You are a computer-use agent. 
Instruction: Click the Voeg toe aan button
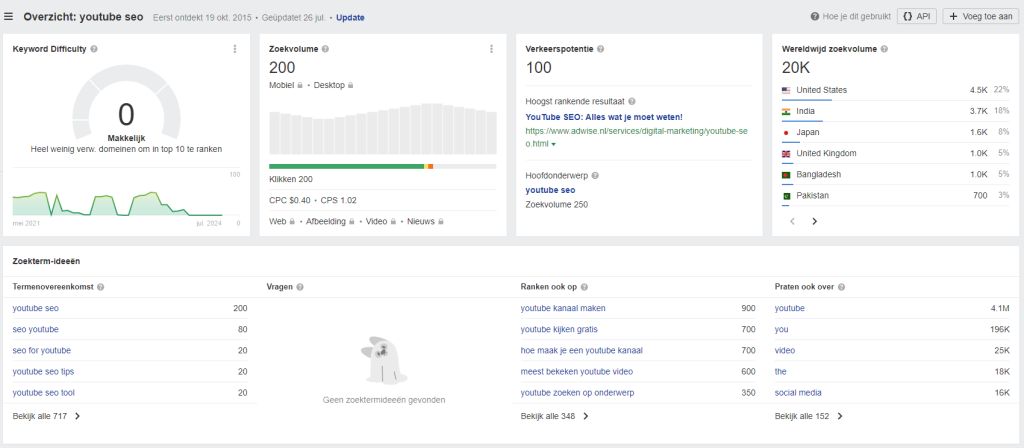point(982,16)
